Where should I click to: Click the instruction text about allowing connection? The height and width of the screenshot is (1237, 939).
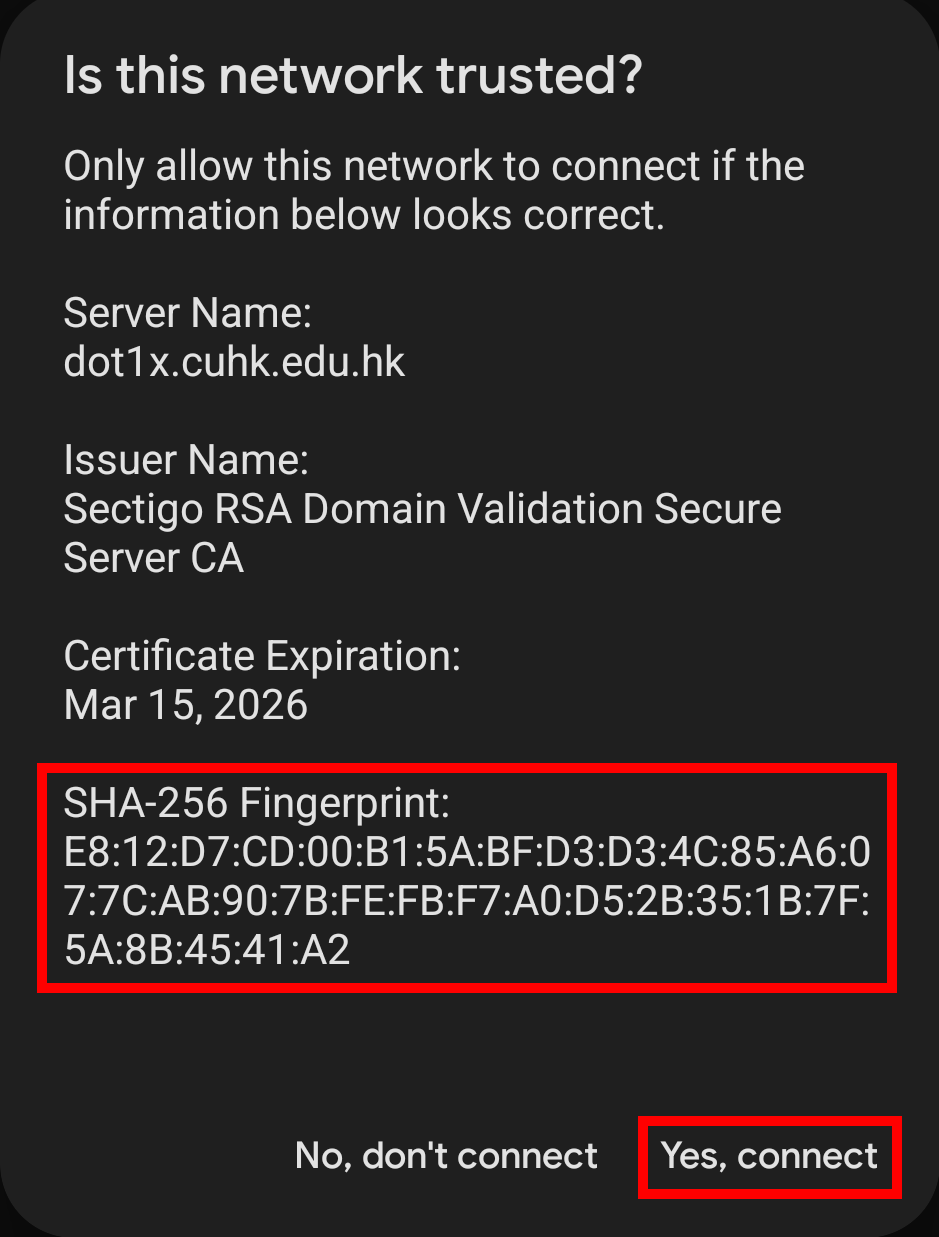(434, 189)
